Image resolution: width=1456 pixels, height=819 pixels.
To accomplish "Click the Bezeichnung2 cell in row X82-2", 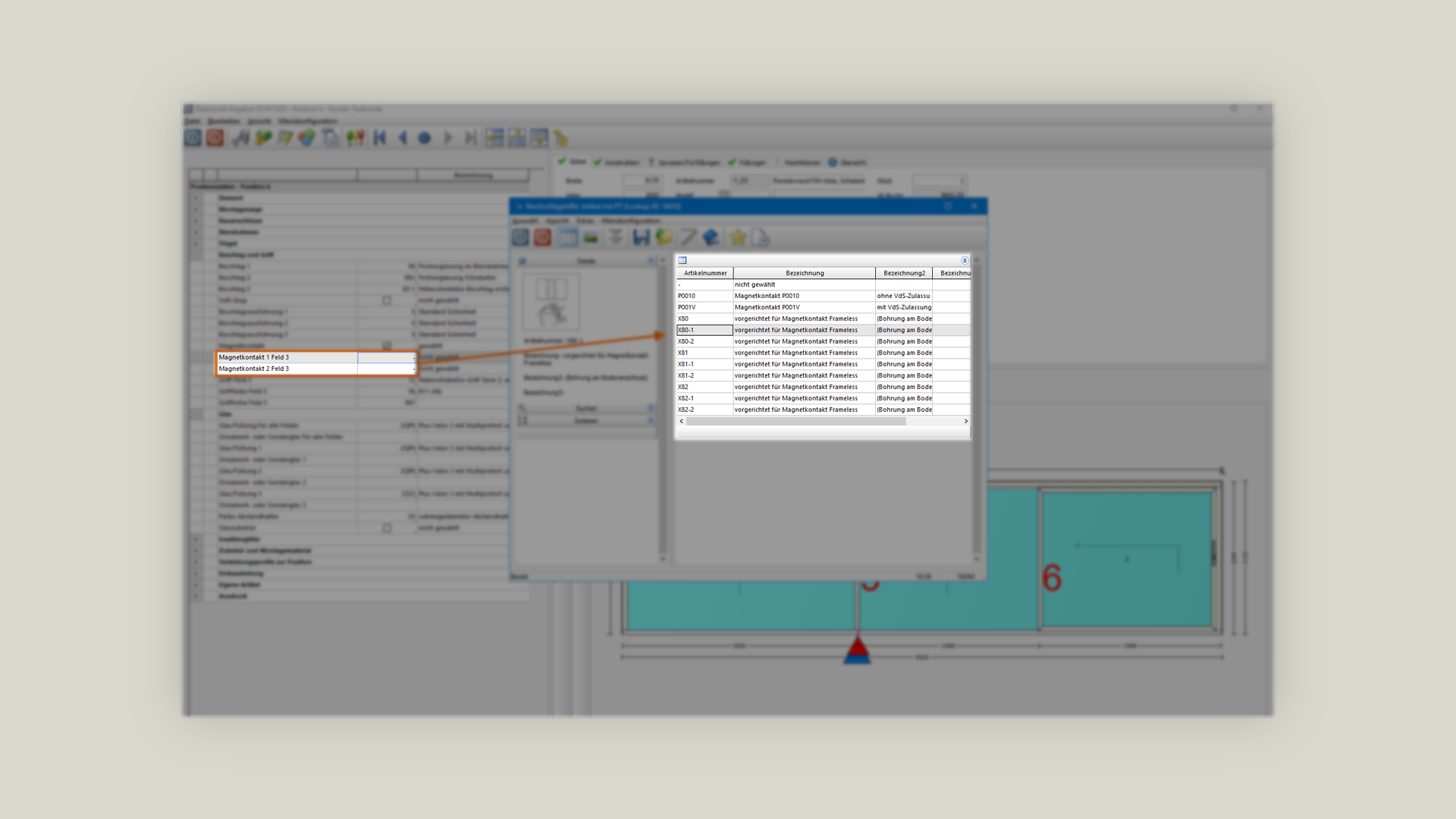I will pyautogui.click(x=904, y=409).
